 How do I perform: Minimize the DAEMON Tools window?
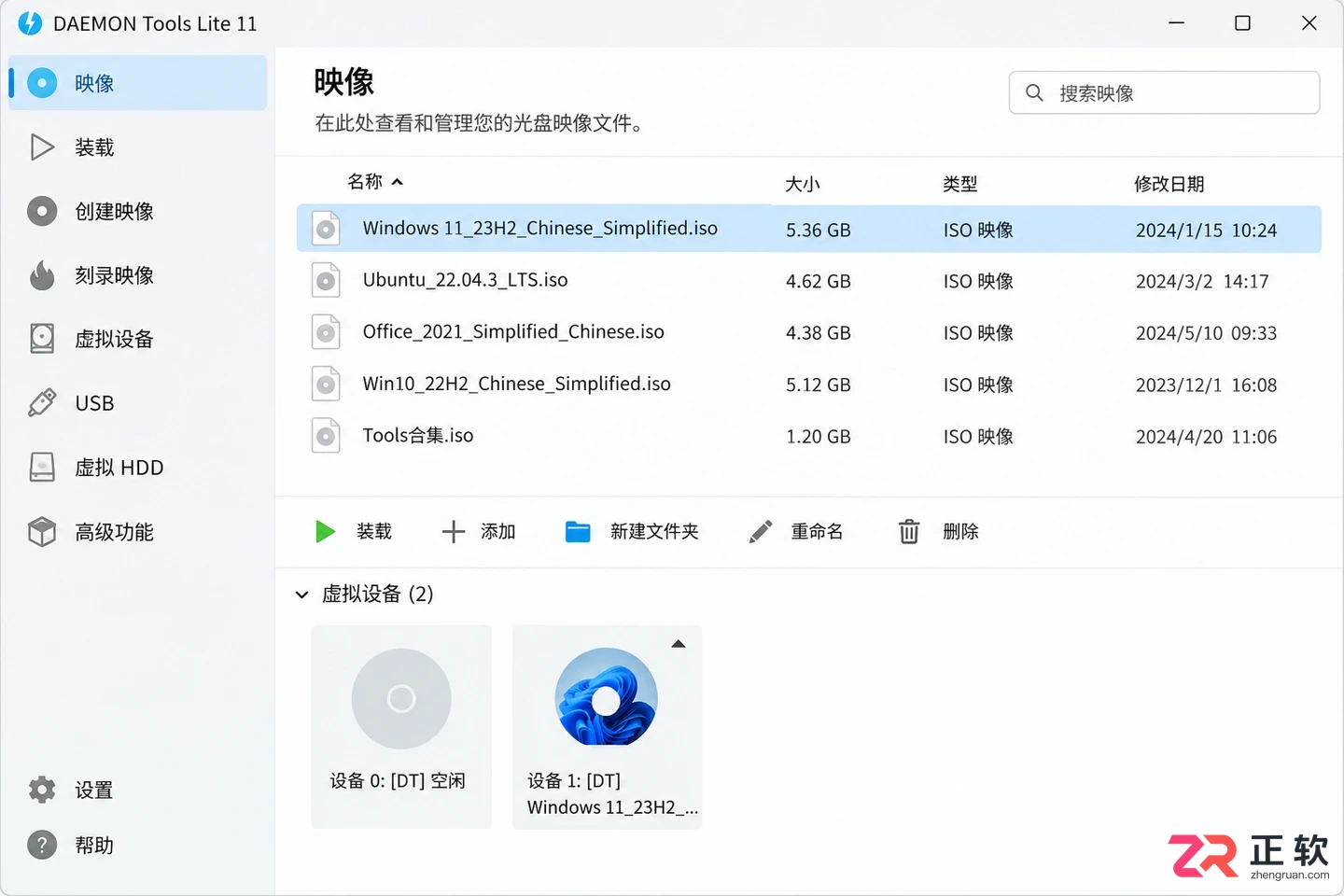point(1177,23)
